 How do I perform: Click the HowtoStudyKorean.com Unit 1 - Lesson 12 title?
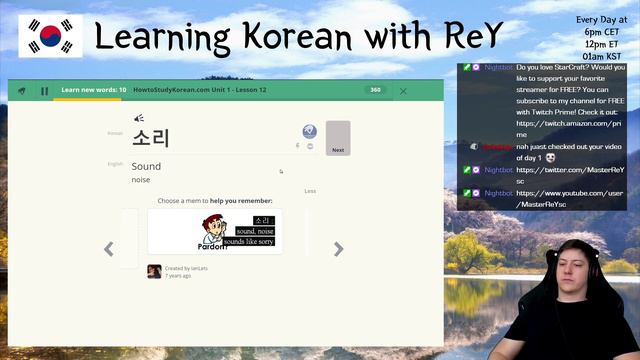[x=200, y=90]
